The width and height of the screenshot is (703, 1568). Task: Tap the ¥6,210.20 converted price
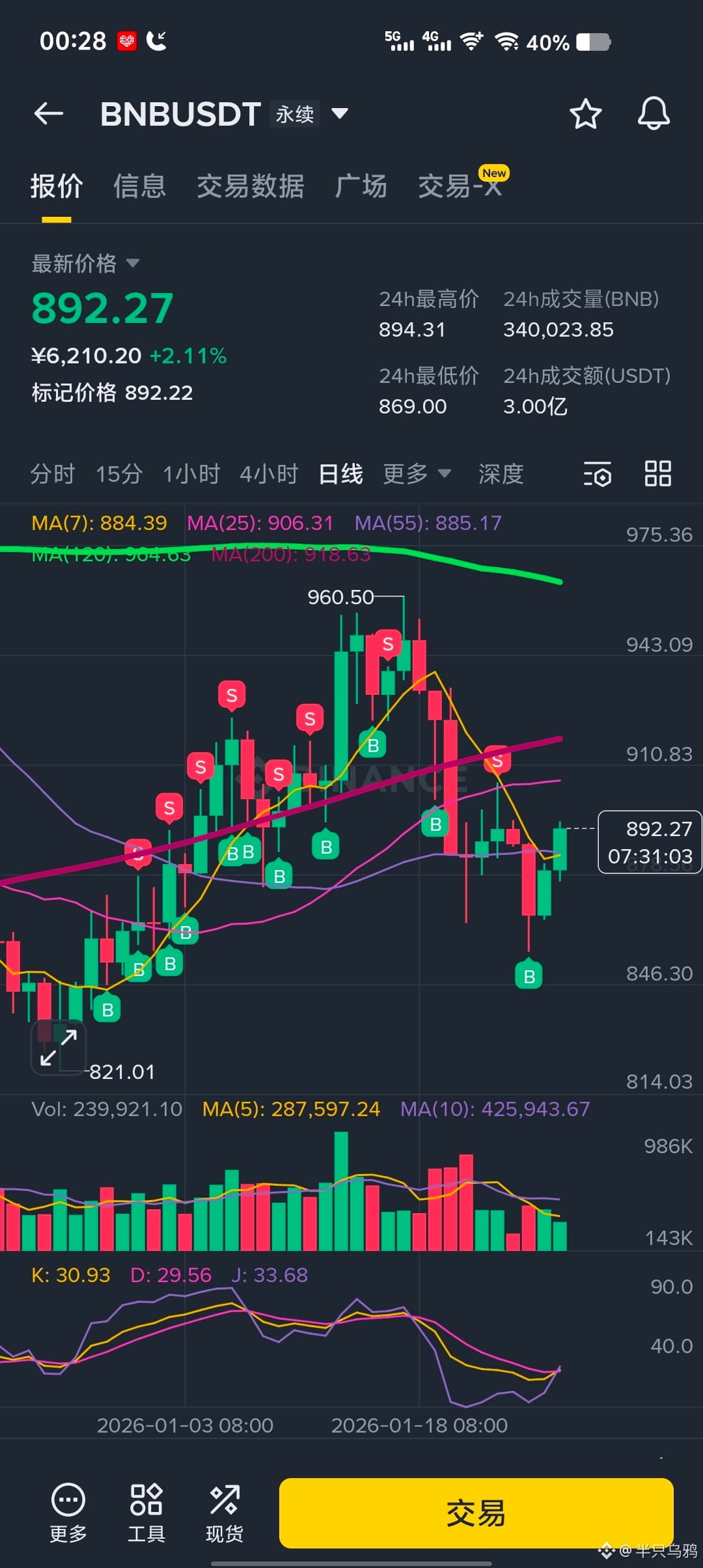[86, 356]
